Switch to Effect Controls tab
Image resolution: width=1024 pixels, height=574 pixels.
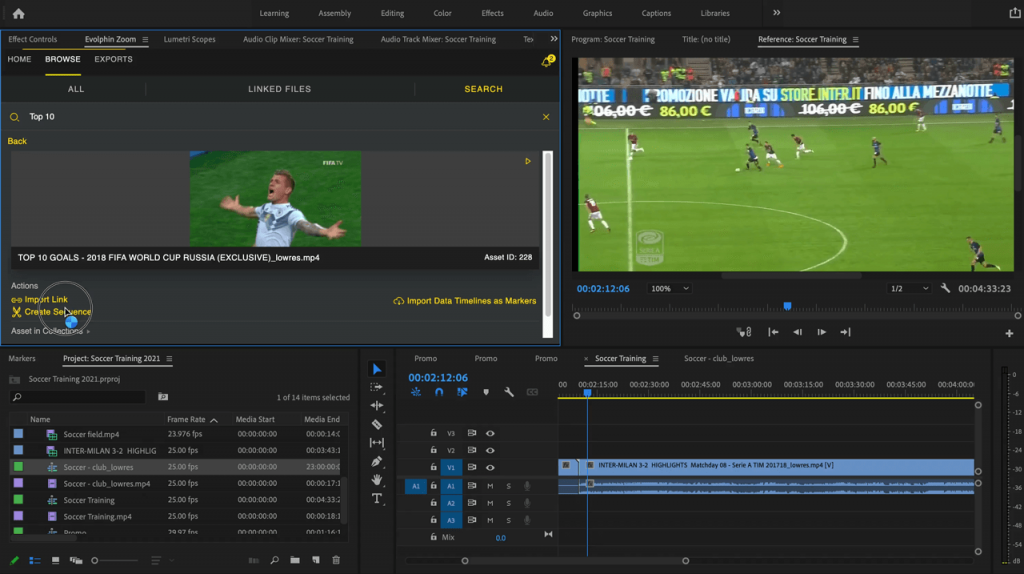tap(33, 39)
